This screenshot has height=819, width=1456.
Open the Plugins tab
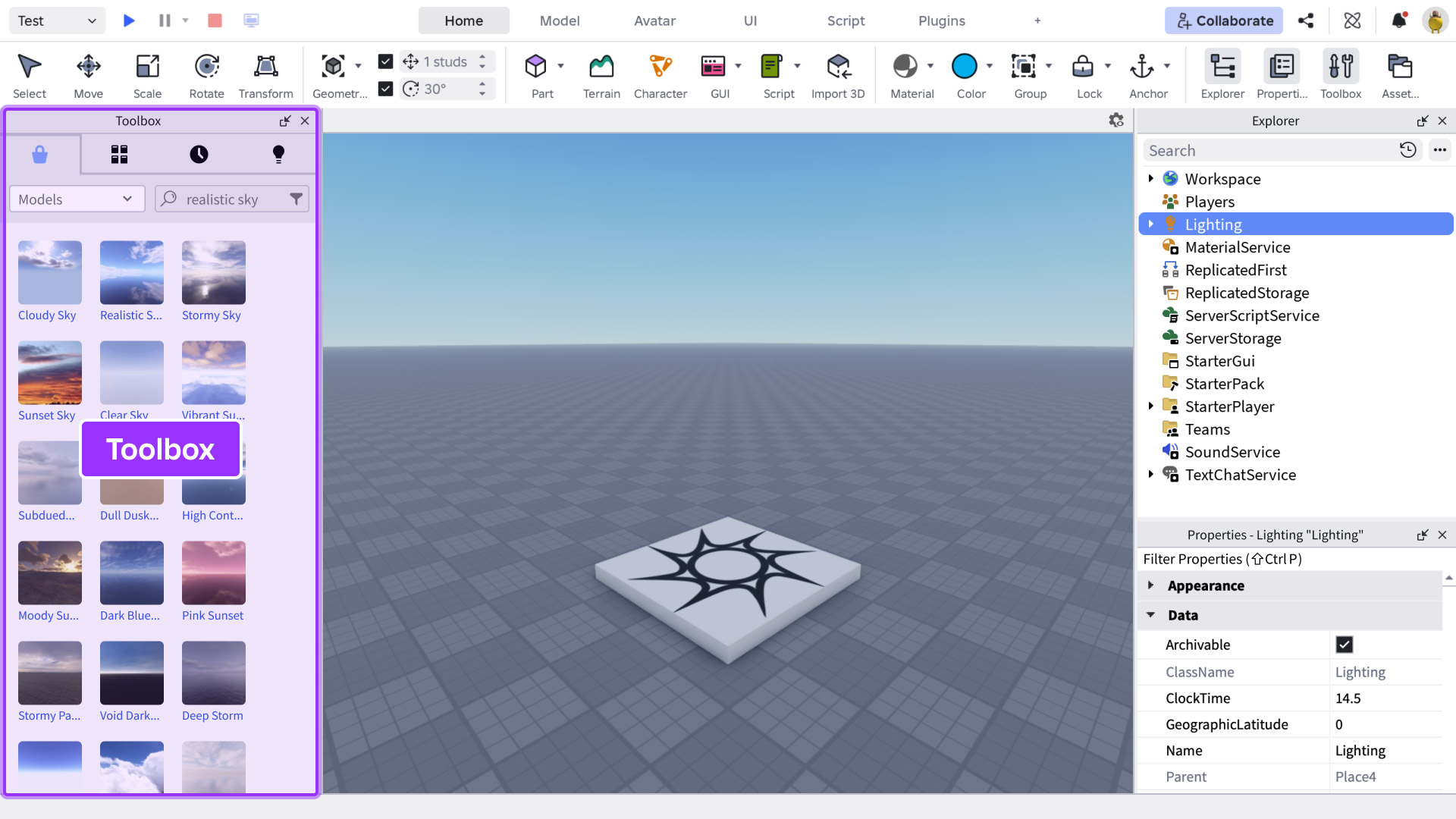point(941,20)
